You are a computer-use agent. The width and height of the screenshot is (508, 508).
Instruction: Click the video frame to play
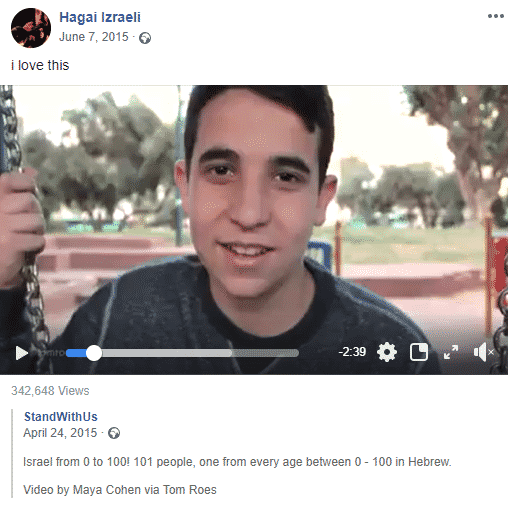(x=254, y=213)
